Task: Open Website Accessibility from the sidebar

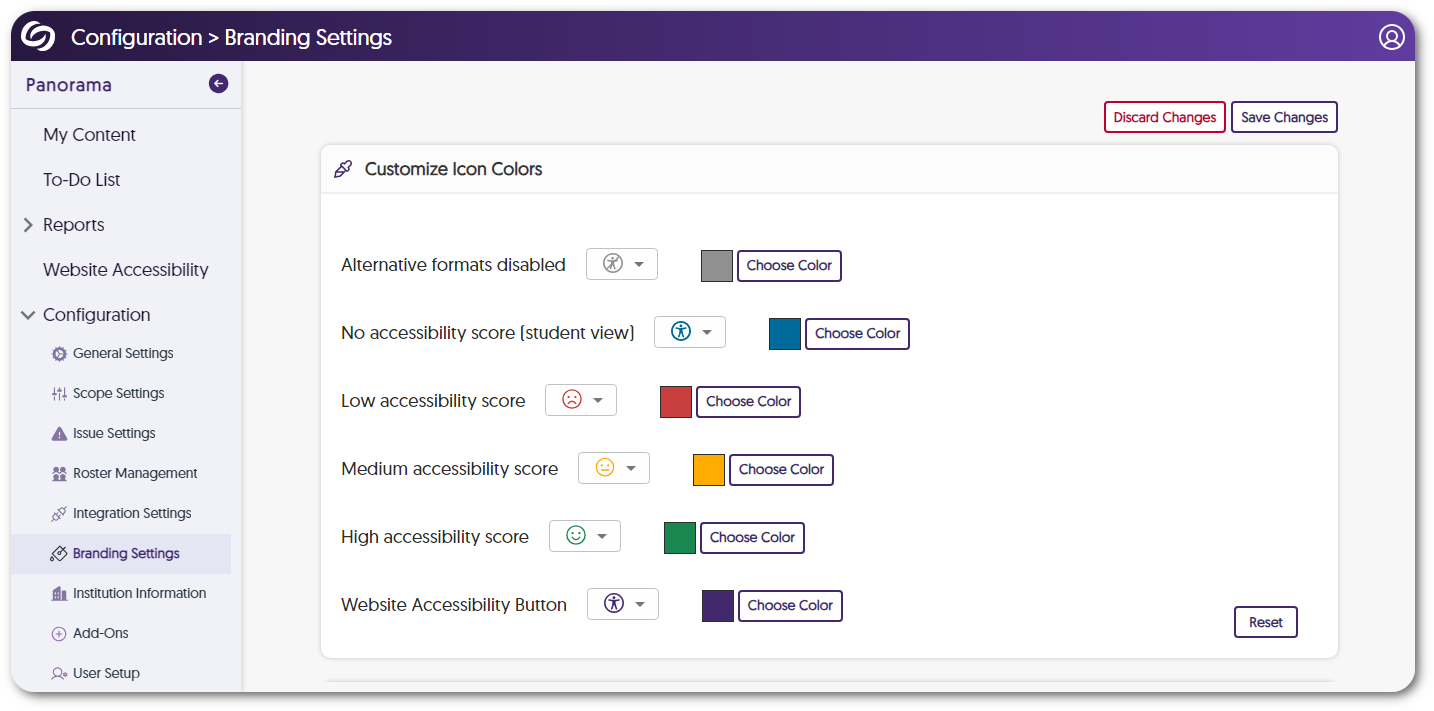Action: point(126,270)
